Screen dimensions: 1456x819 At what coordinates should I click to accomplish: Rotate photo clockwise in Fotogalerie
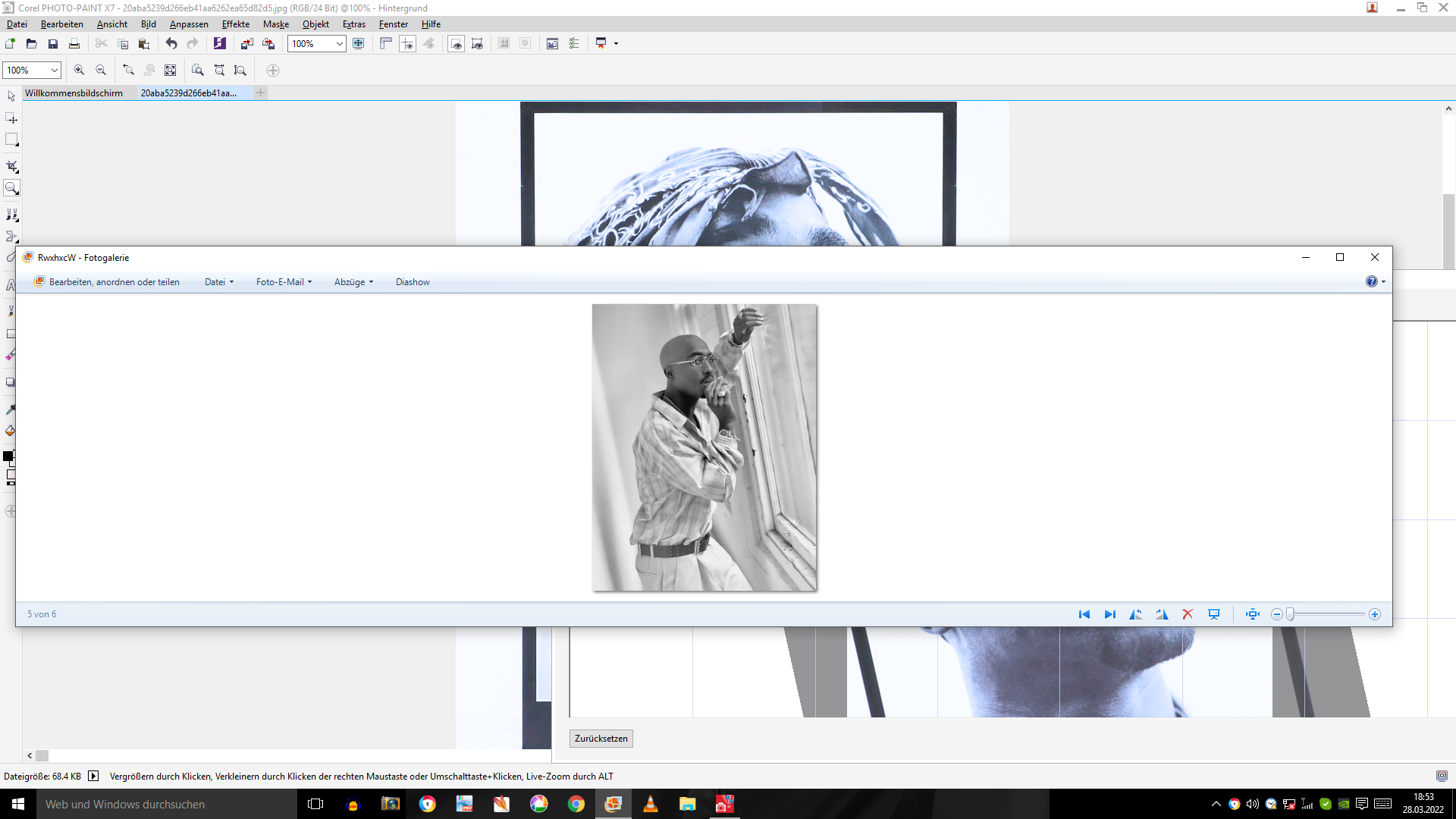point(1162,614)
